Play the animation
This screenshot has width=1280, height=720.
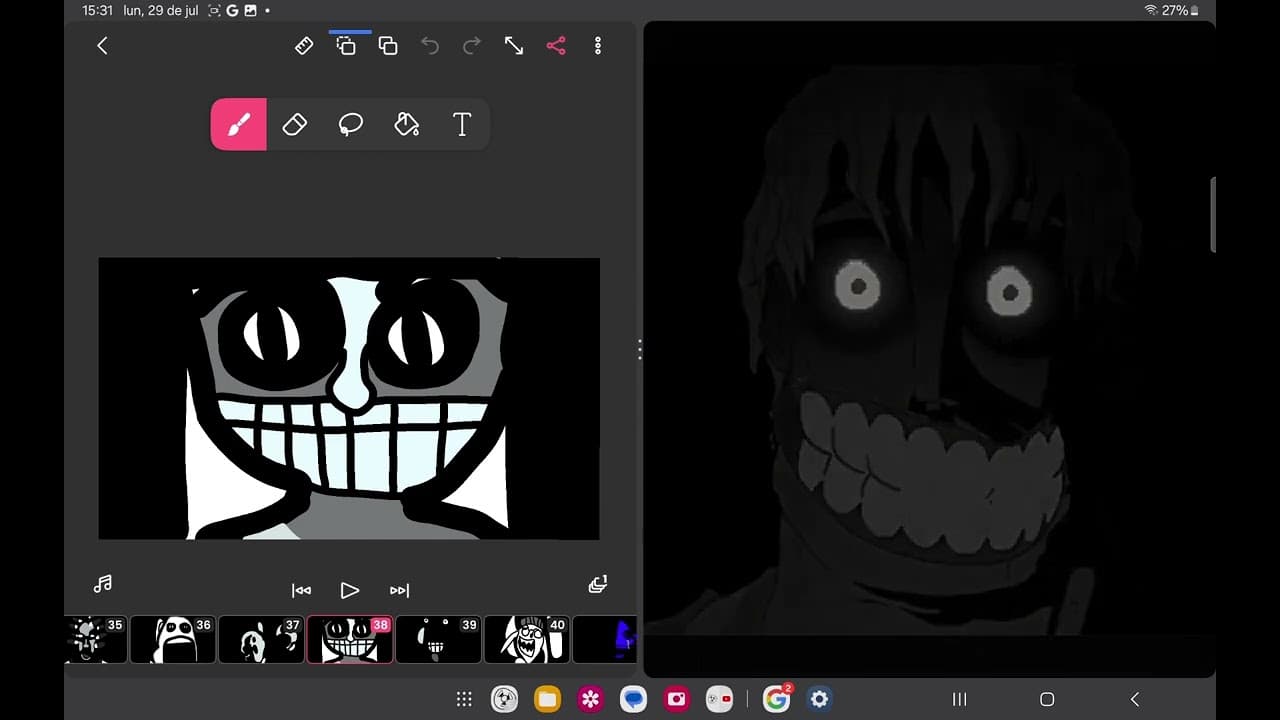coord(349,590)
